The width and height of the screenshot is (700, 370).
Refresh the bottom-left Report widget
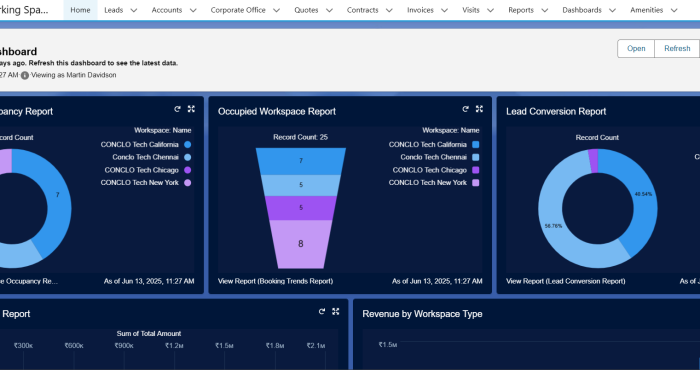[322, 312]
